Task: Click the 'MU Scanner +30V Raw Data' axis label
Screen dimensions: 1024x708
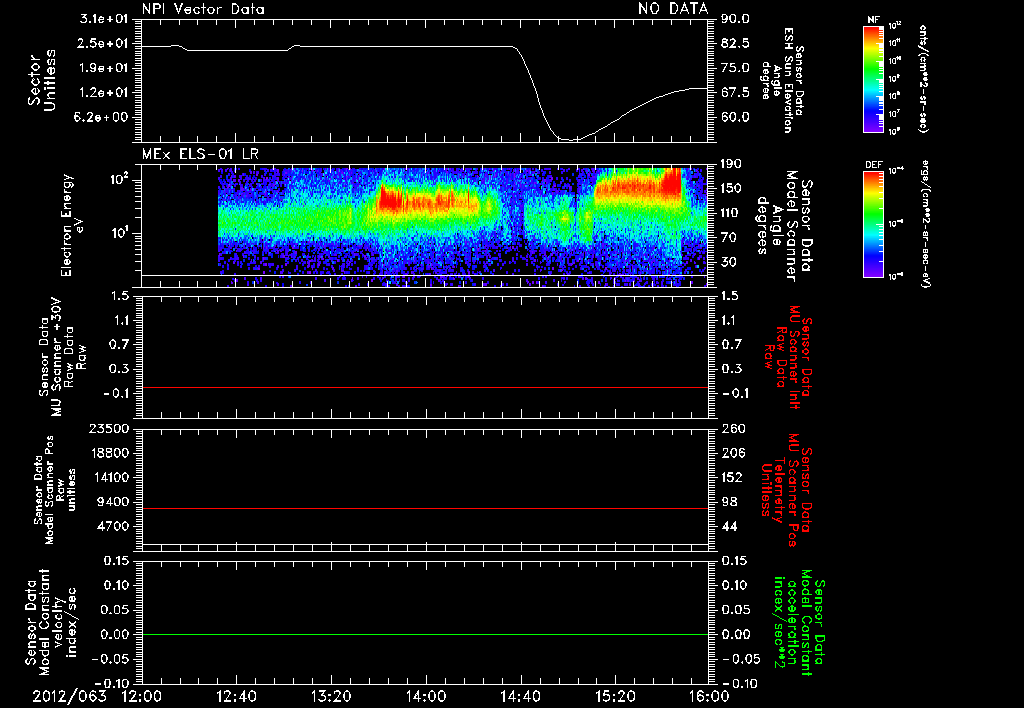Action: point(62,357)
